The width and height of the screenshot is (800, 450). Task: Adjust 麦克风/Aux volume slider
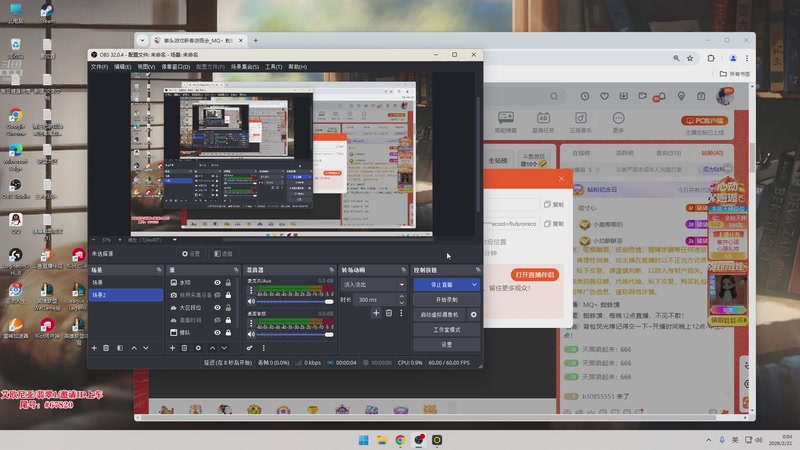(295, 302)
